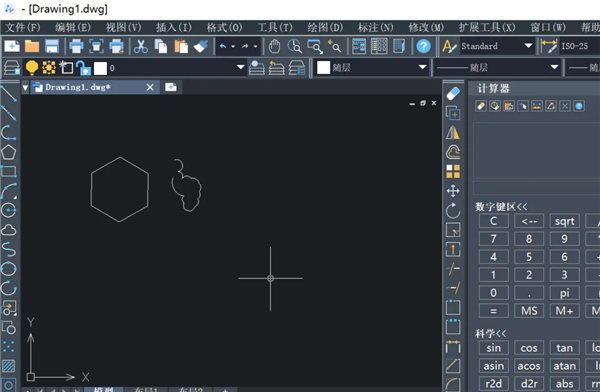The image size is (600, 392).
Task: Open the 绘图(D) menu
Action: coord(325,28)
